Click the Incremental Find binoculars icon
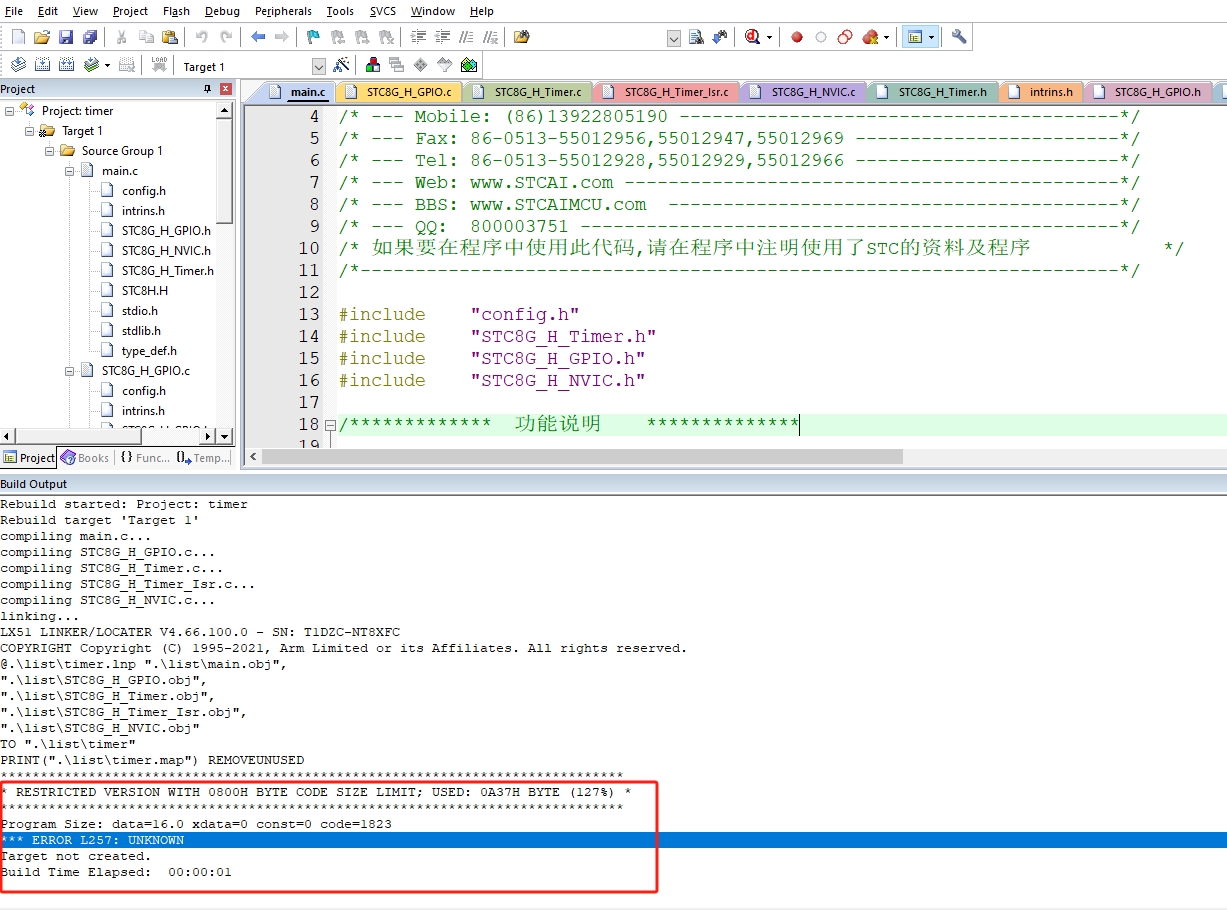This screenshot has width=1227, height=910. [x=720, y=37]
